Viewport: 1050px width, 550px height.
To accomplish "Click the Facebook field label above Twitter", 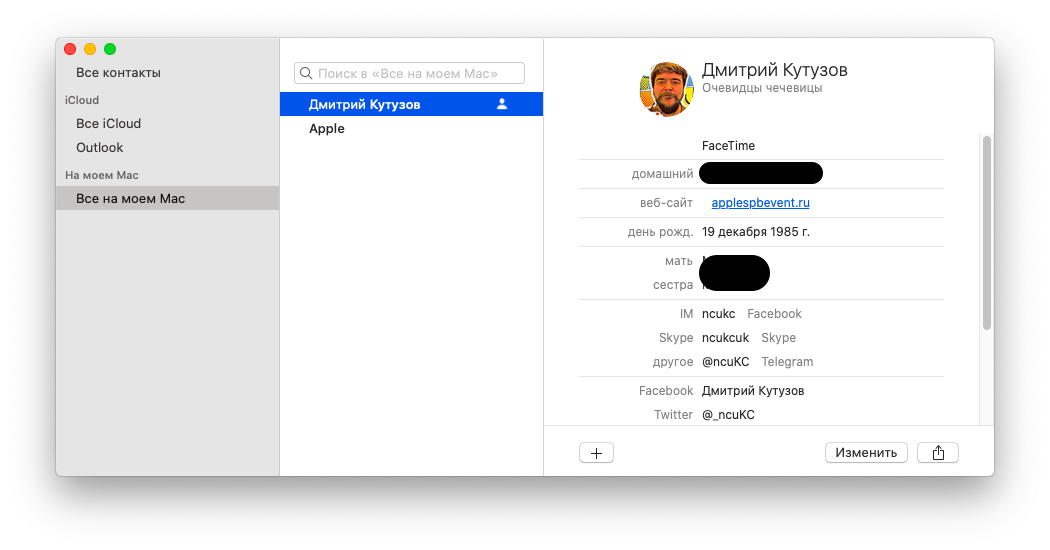I will (666, 391).
